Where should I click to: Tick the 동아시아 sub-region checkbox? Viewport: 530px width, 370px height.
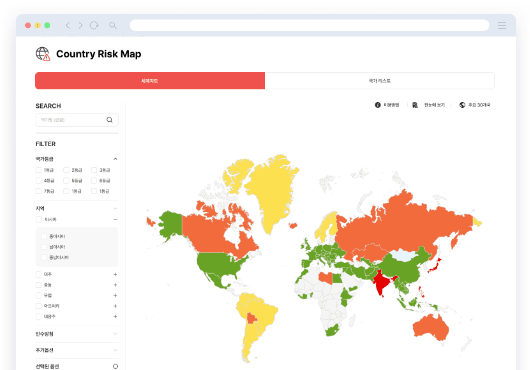click(44, 236)
